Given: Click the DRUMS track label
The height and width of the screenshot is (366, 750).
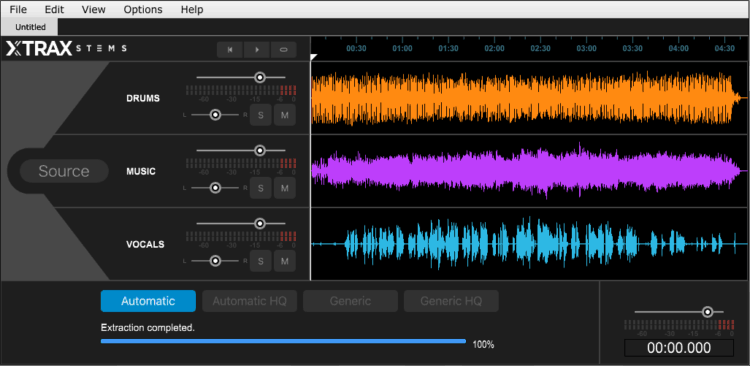Looking at the screenshot, I should pos(143,99).
